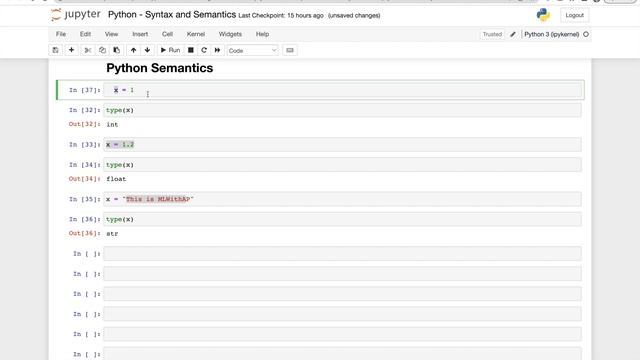The image size is (640, 360).
Task: Open the Edit menu
Action: (85, 34)
